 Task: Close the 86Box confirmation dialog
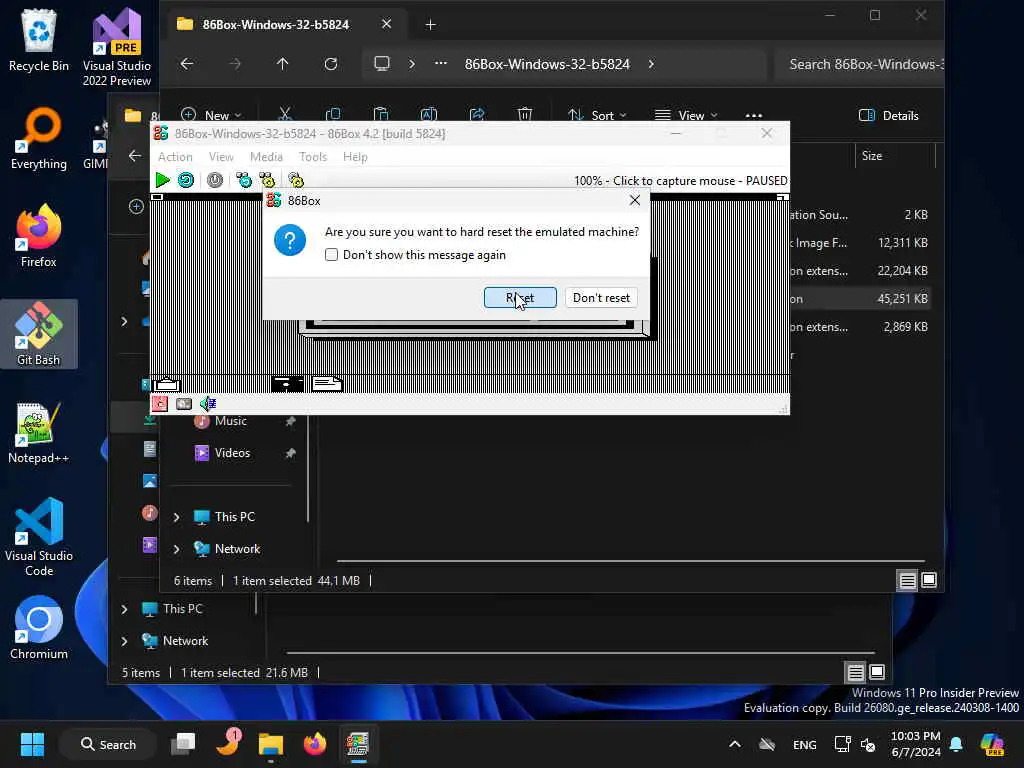point(635,200)
